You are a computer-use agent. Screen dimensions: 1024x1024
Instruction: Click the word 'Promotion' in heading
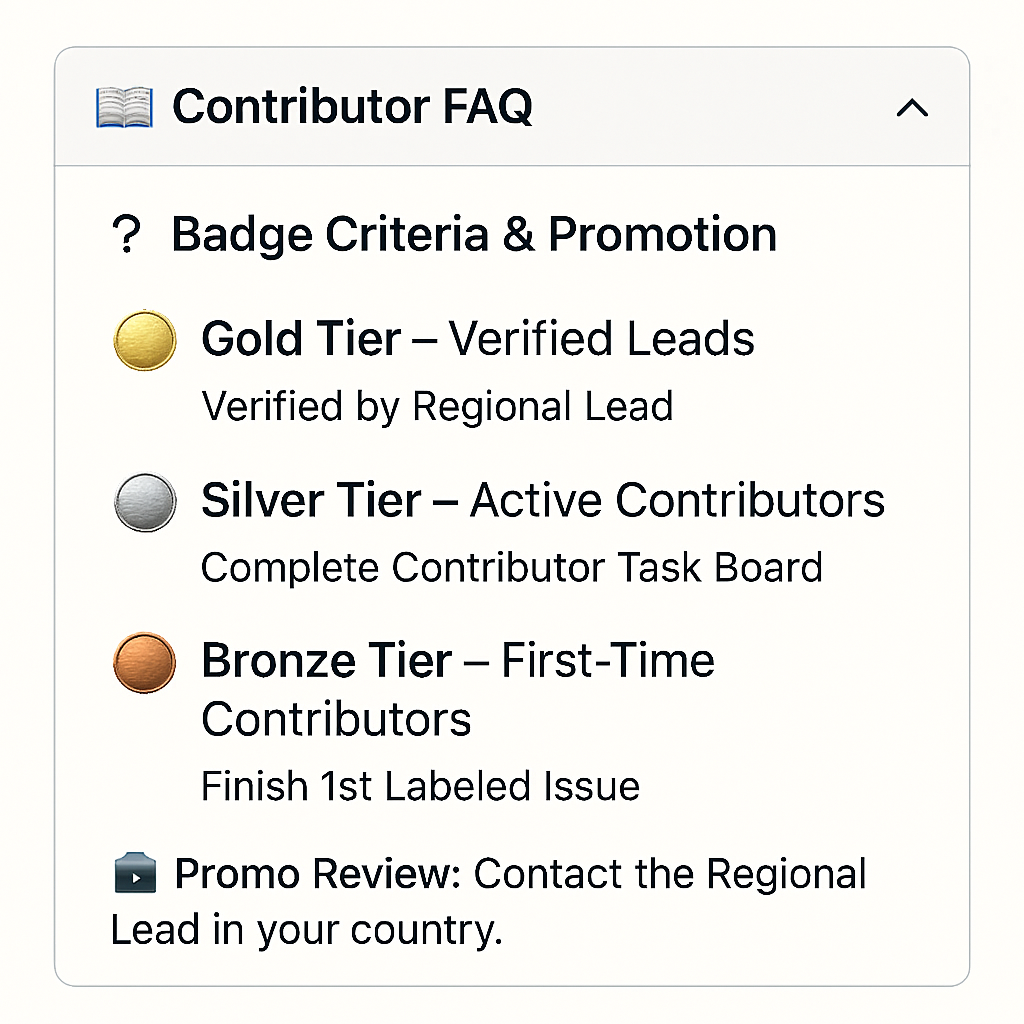tap(662, 236)
